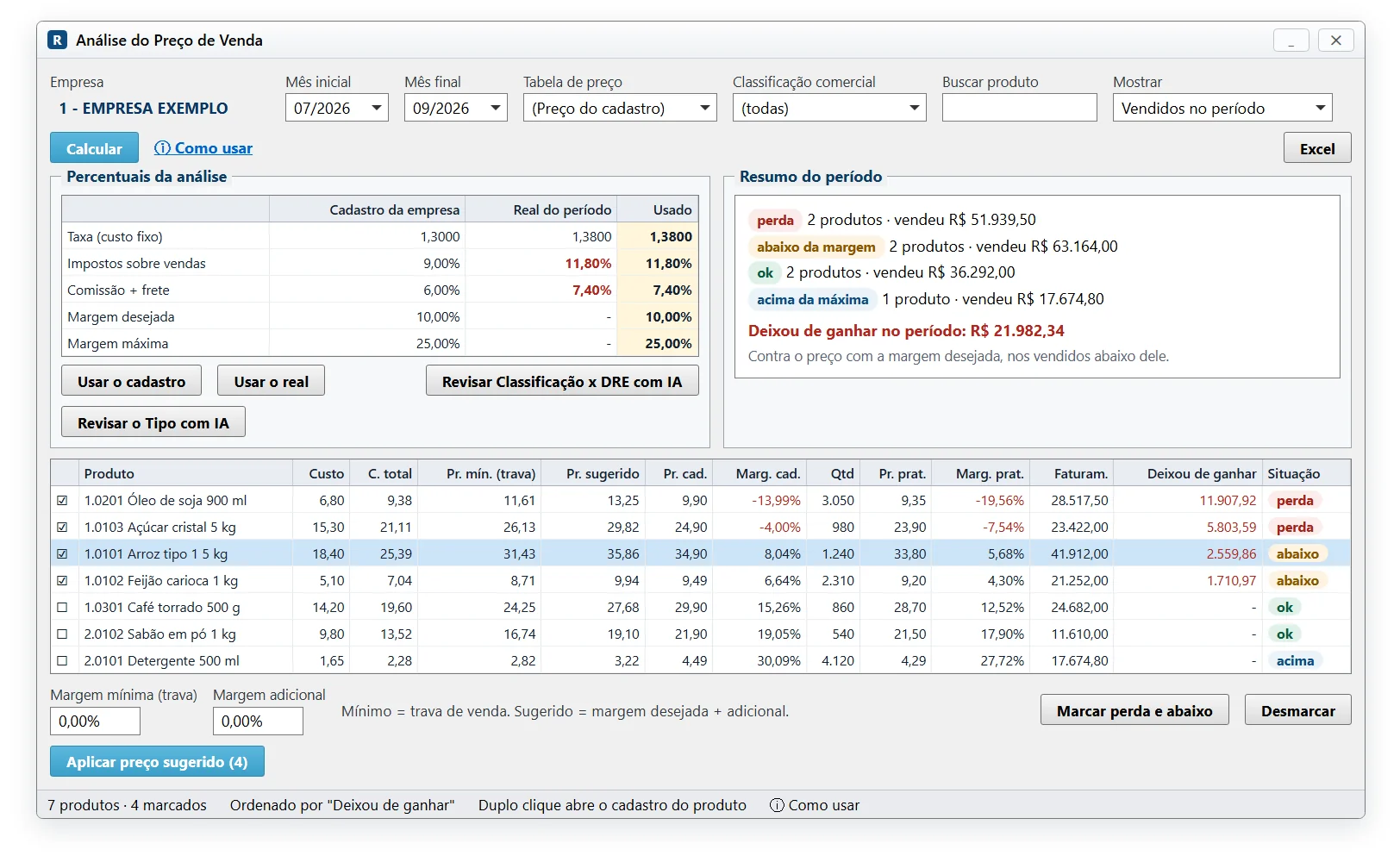Select the Deixou de ganhar value 11.907,92
The width and height of the screenshot is (1400, 862).
(x=1228, y=501)
